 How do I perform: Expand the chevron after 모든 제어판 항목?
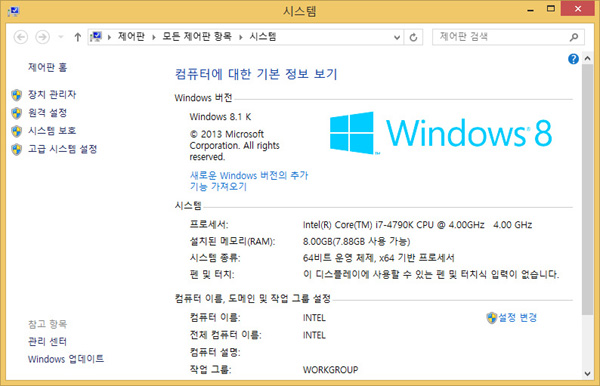241,37
